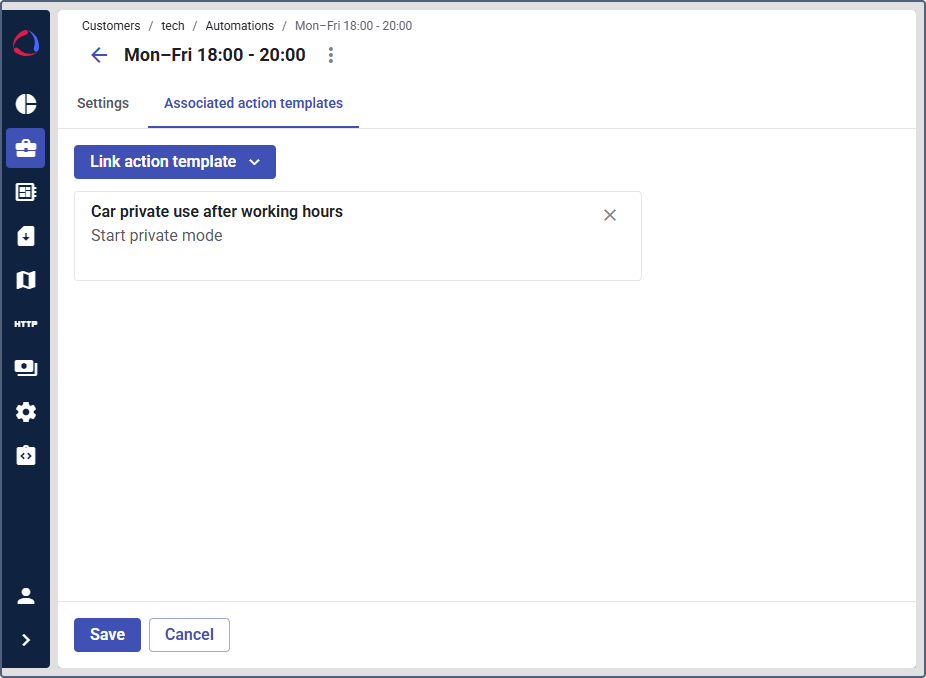Image resolution: width=926 pixels, height=678 pixels.
Task: Expand the sidebar with the chevron arrow
Action: pos(25,639)
